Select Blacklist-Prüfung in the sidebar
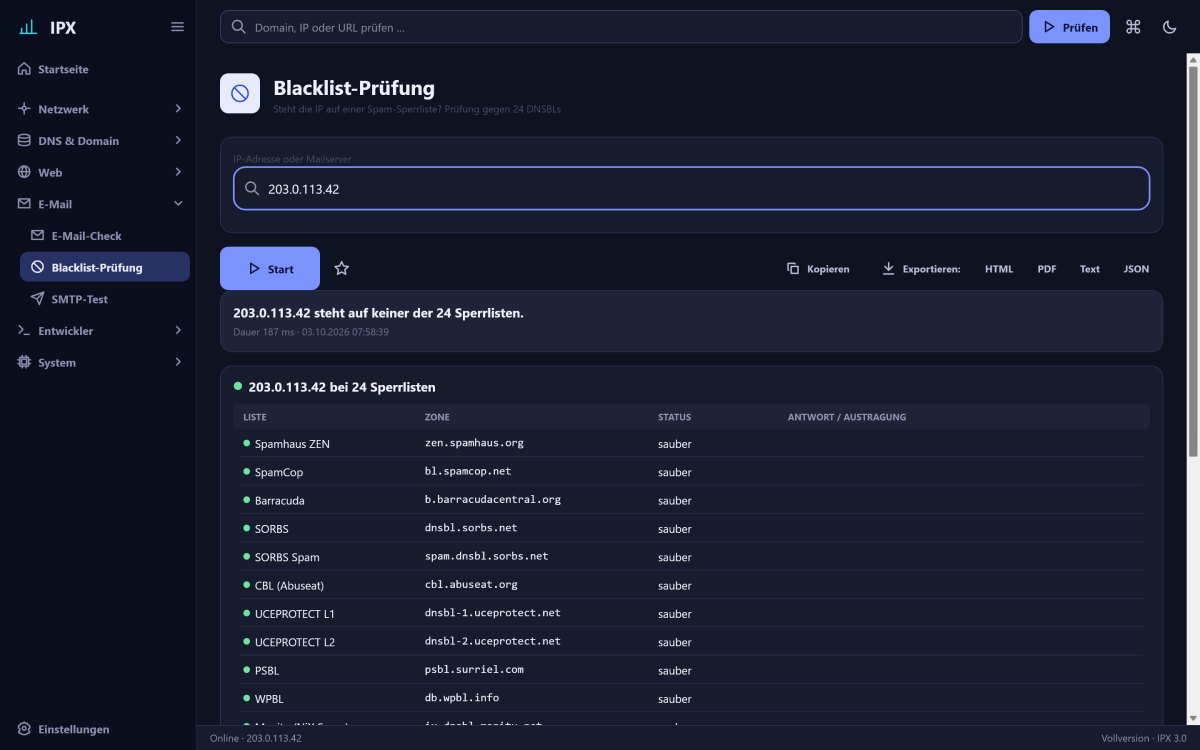 105,267
